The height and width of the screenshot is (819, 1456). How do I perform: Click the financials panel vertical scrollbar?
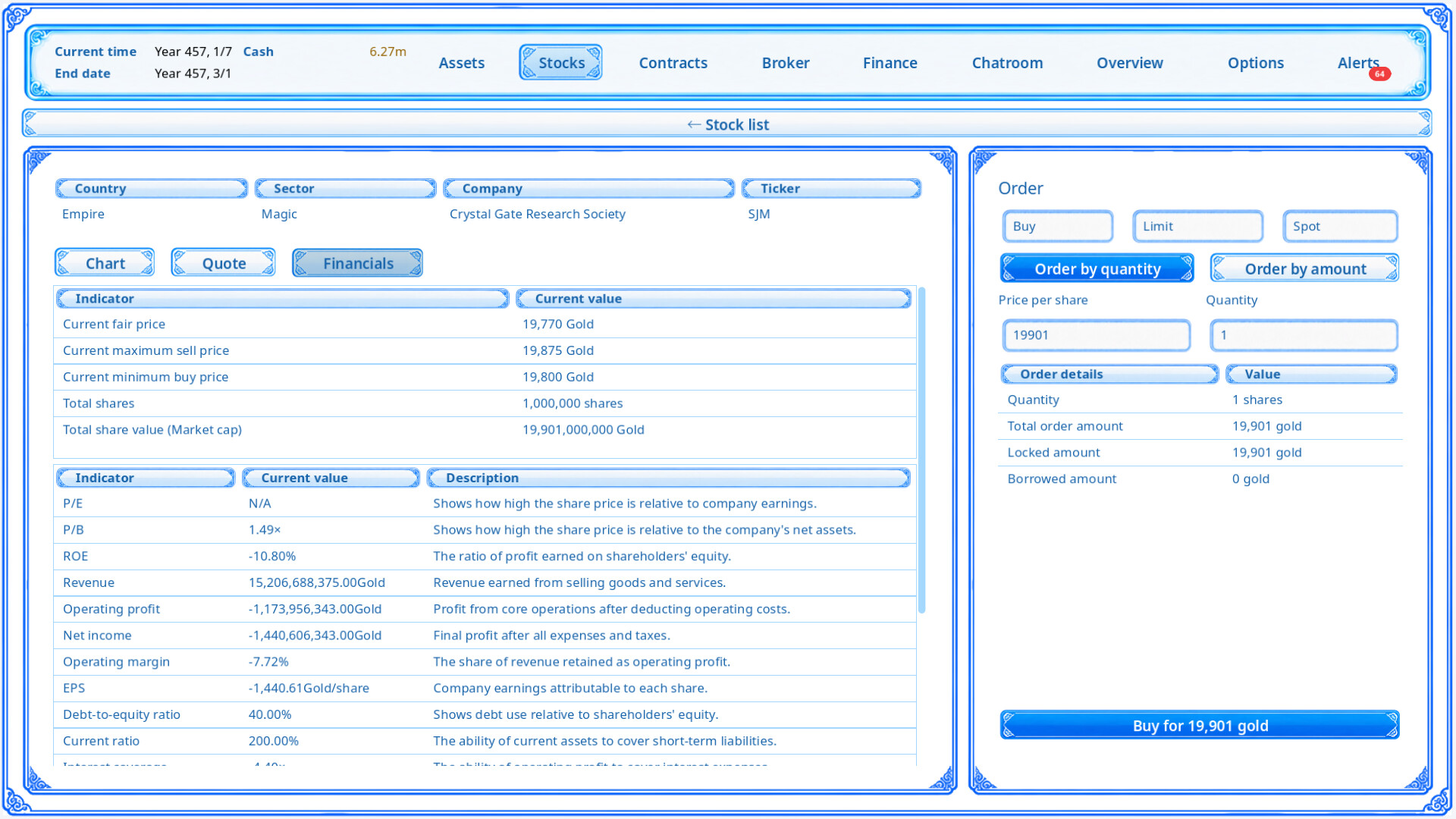coord(922,450)
